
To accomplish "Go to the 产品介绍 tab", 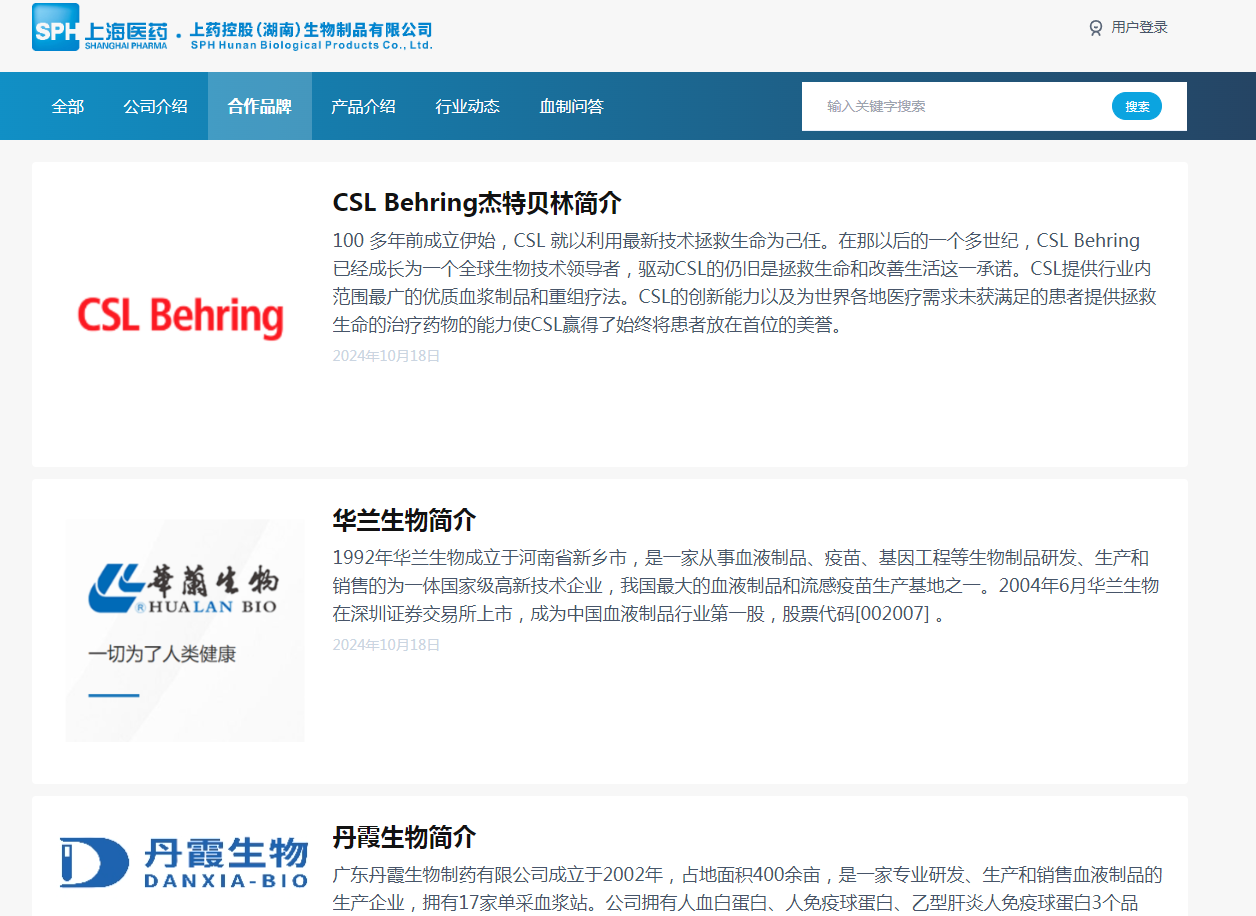I will pyautogui.click(x=364, y=106).
